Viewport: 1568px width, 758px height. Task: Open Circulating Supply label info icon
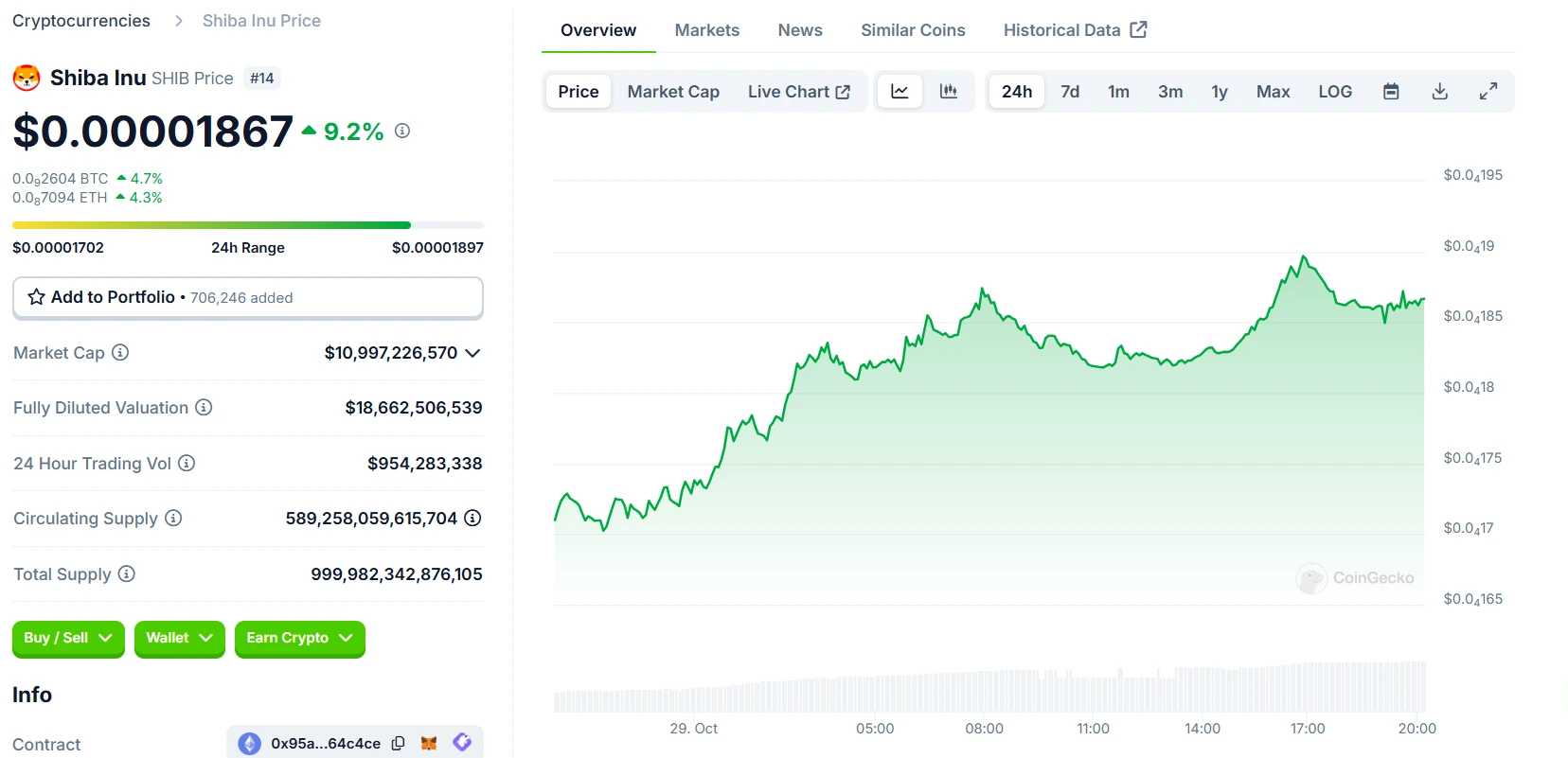point(173,518)
